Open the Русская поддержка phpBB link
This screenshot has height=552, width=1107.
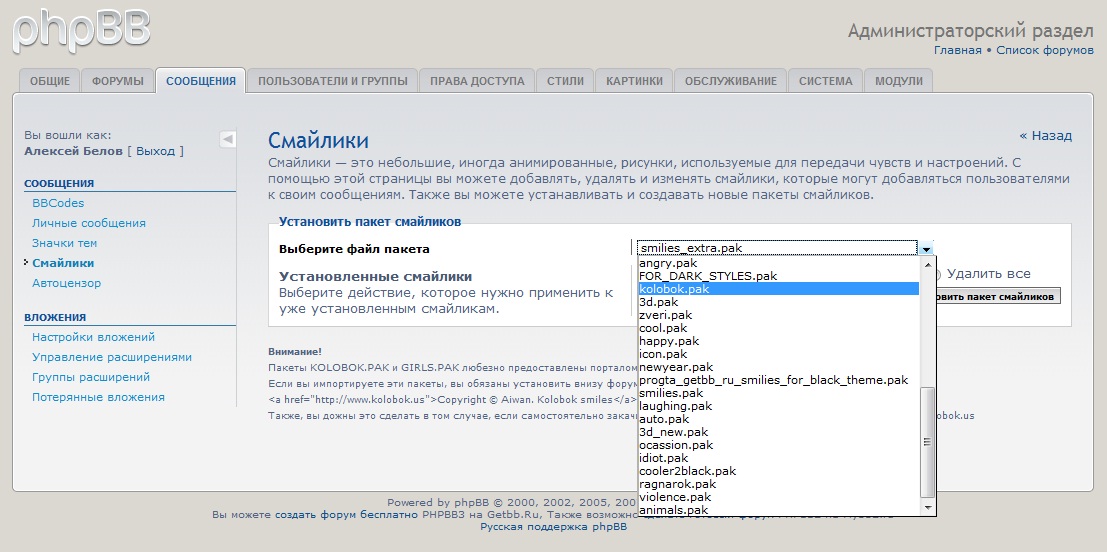click(x=554, y=527)
